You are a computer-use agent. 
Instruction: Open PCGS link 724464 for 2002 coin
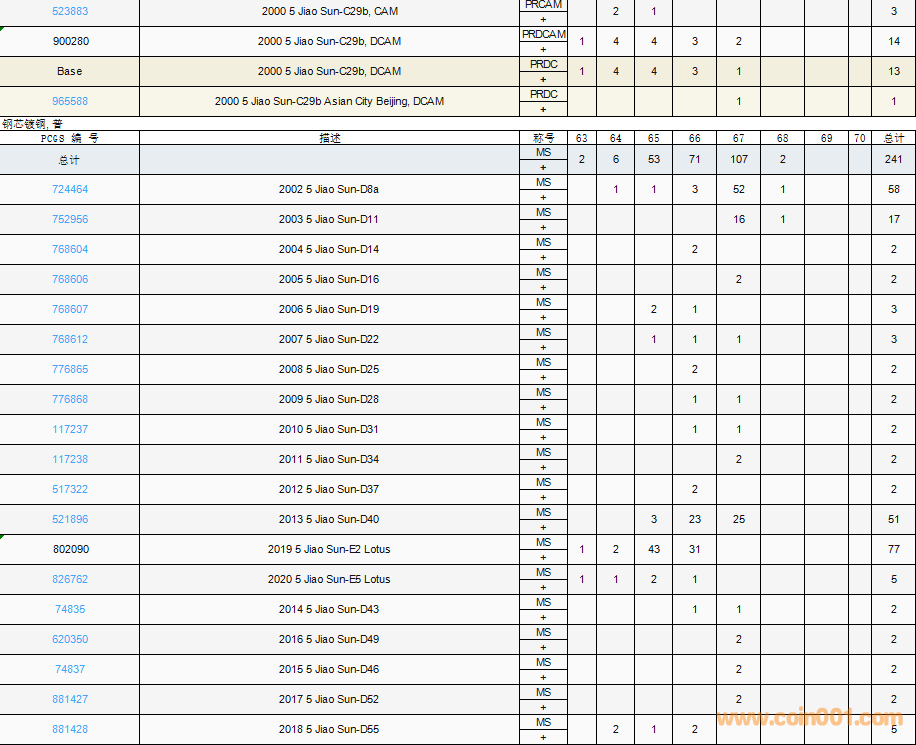70,189
